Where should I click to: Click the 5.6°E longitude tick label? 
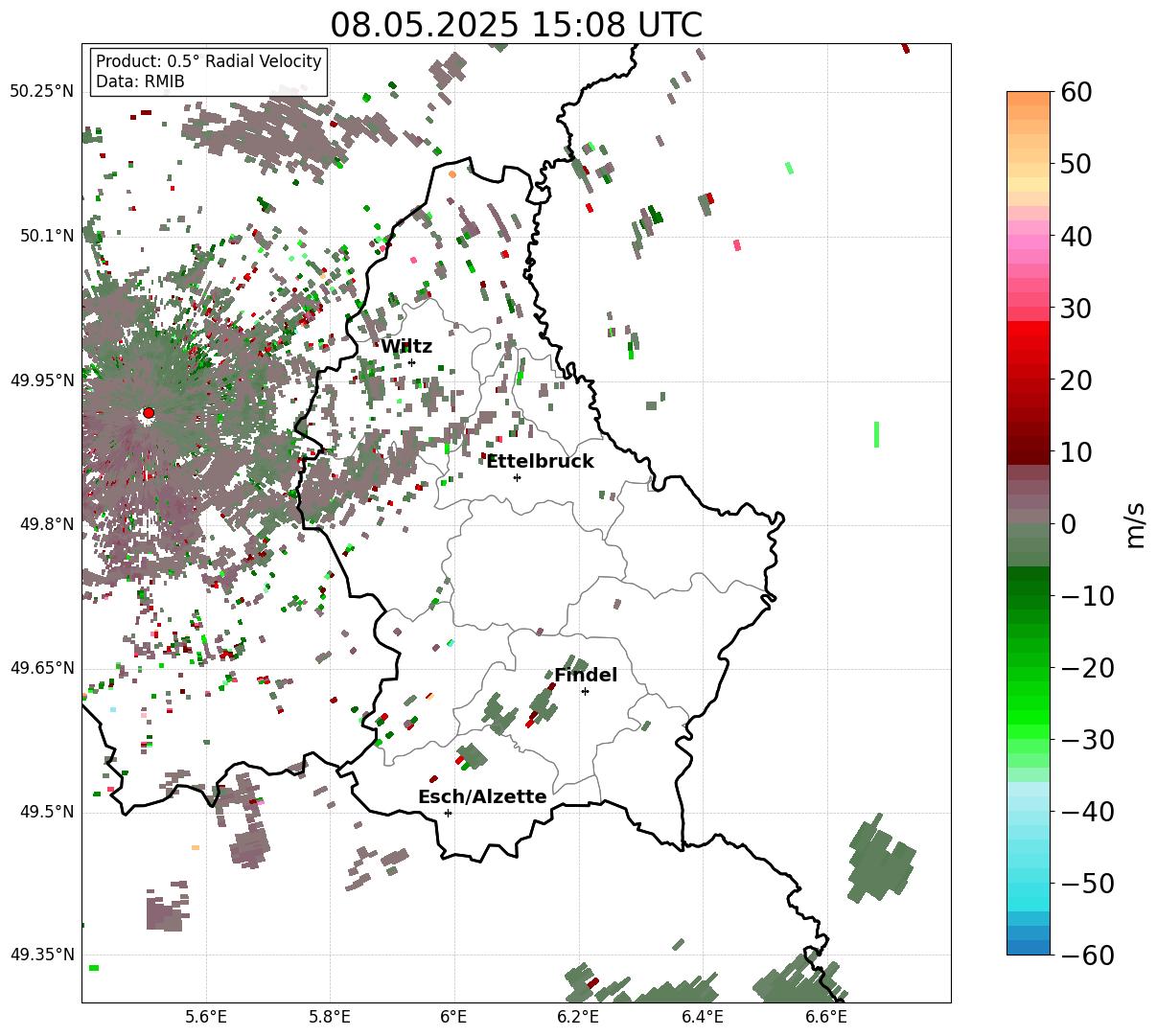pos(206,1017)
